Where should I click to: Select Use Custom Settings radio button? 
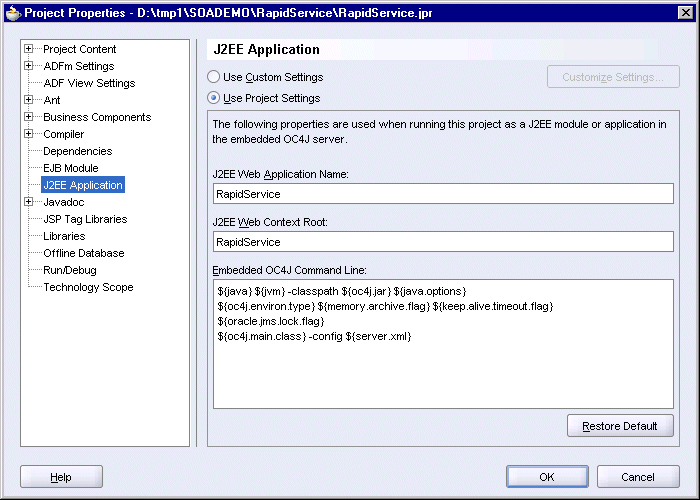tap(213, 77)
